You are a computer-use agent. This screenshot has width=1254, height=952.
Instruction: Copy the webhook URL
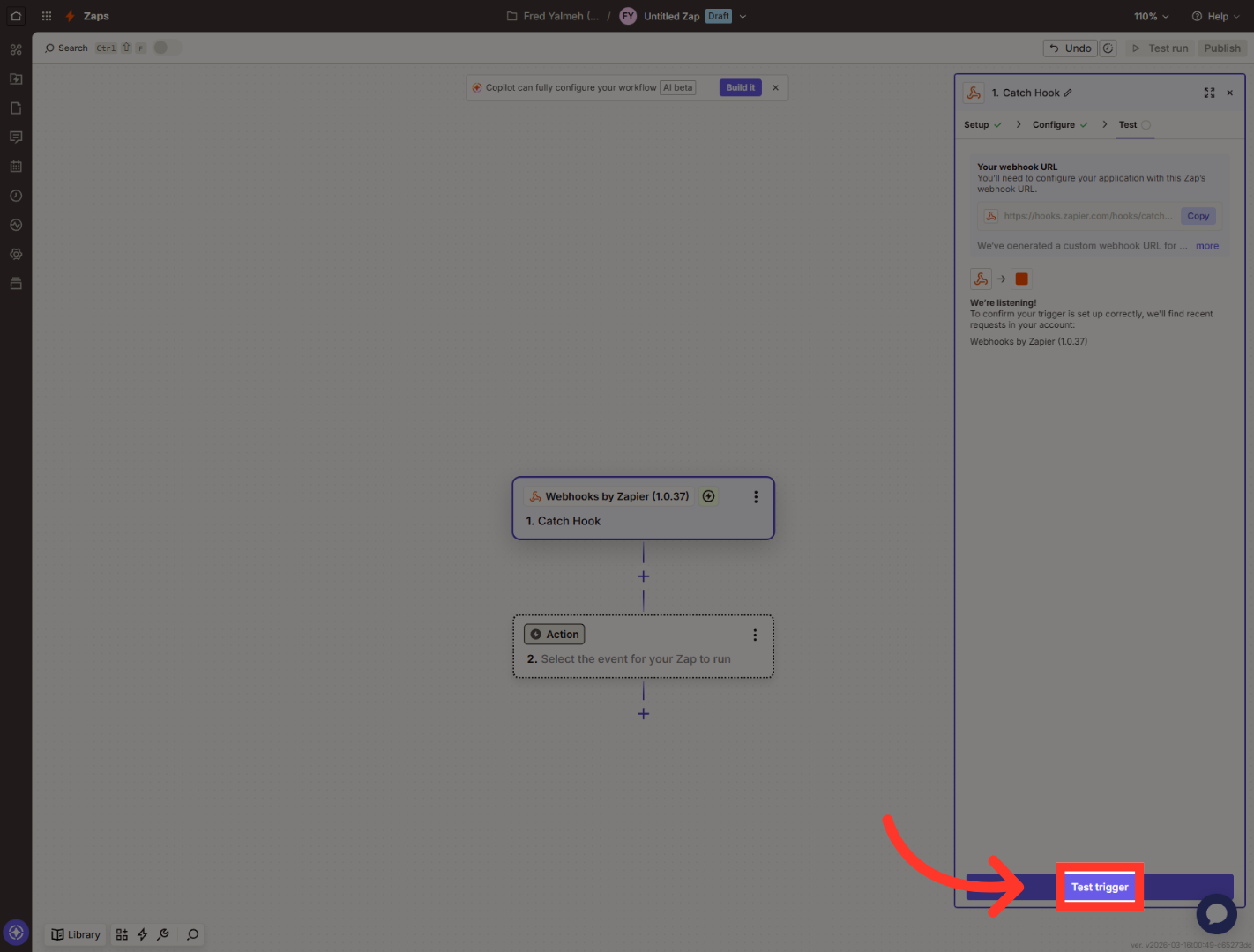(x=1198, y=216)
